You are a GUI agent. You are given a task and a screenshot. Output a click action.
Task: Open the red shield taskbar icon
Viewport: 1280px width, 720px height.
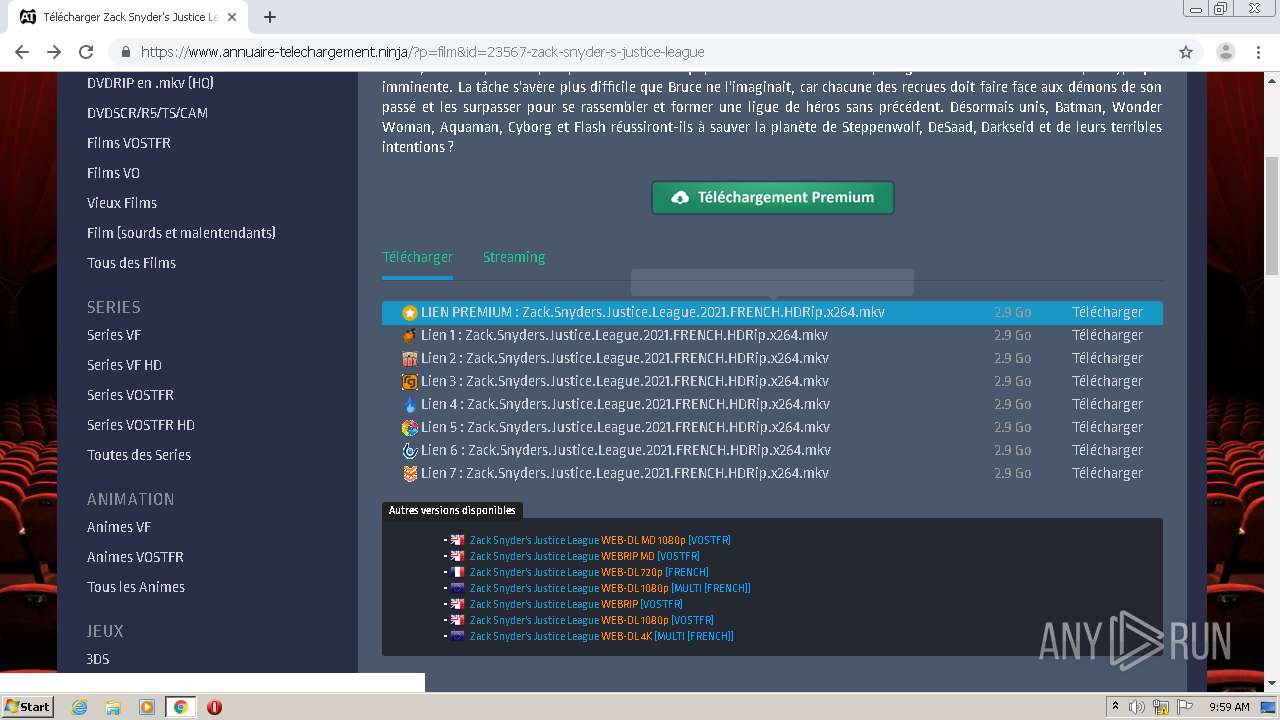pyautogui.click(x=214, y=707)
